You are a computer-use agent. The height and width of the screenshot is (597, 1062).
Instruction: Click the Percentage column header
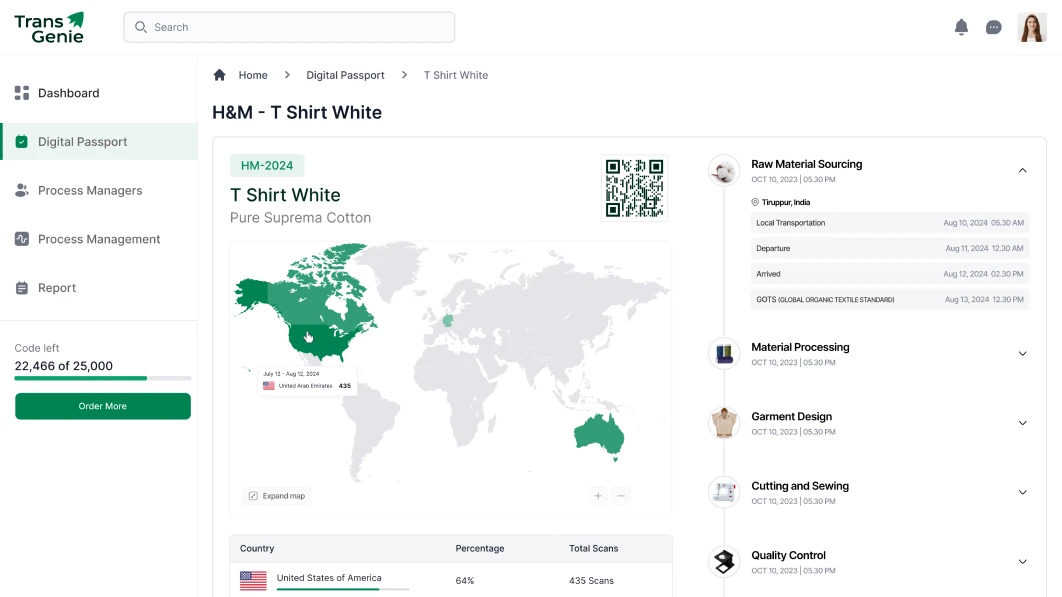480,548
